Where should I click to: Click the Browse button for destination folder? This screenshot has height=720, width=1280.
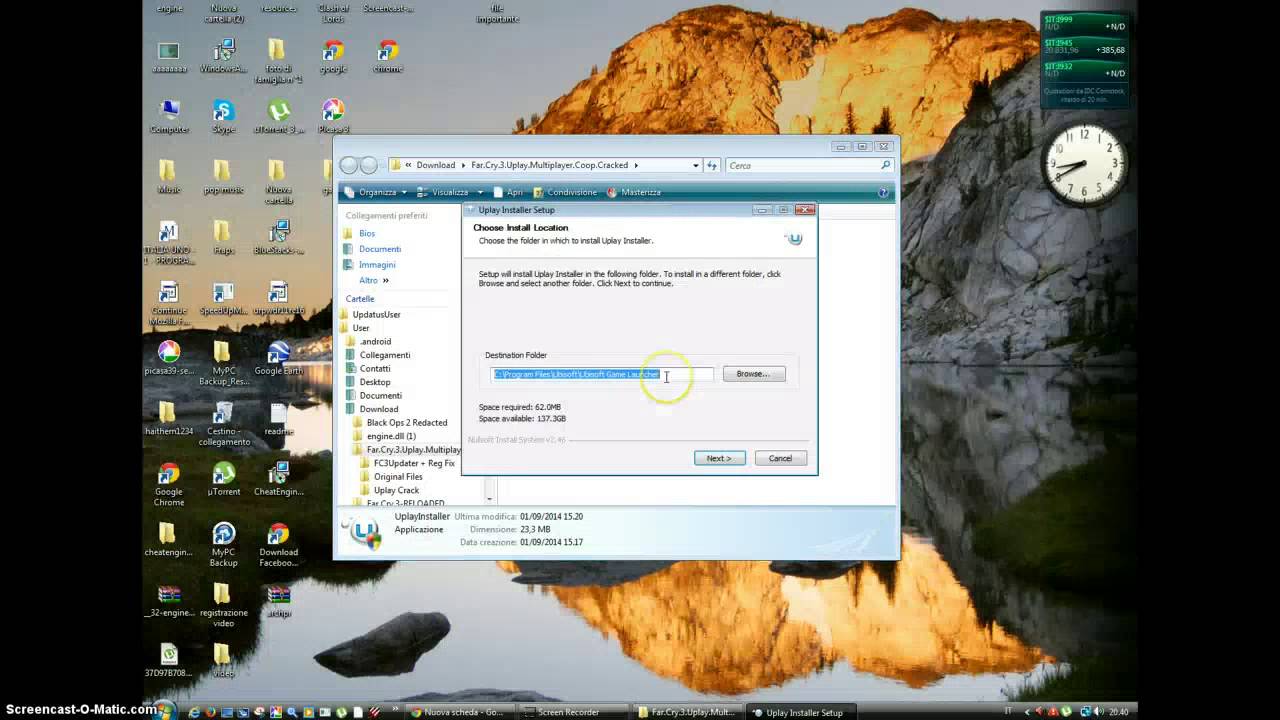[754, 374]
